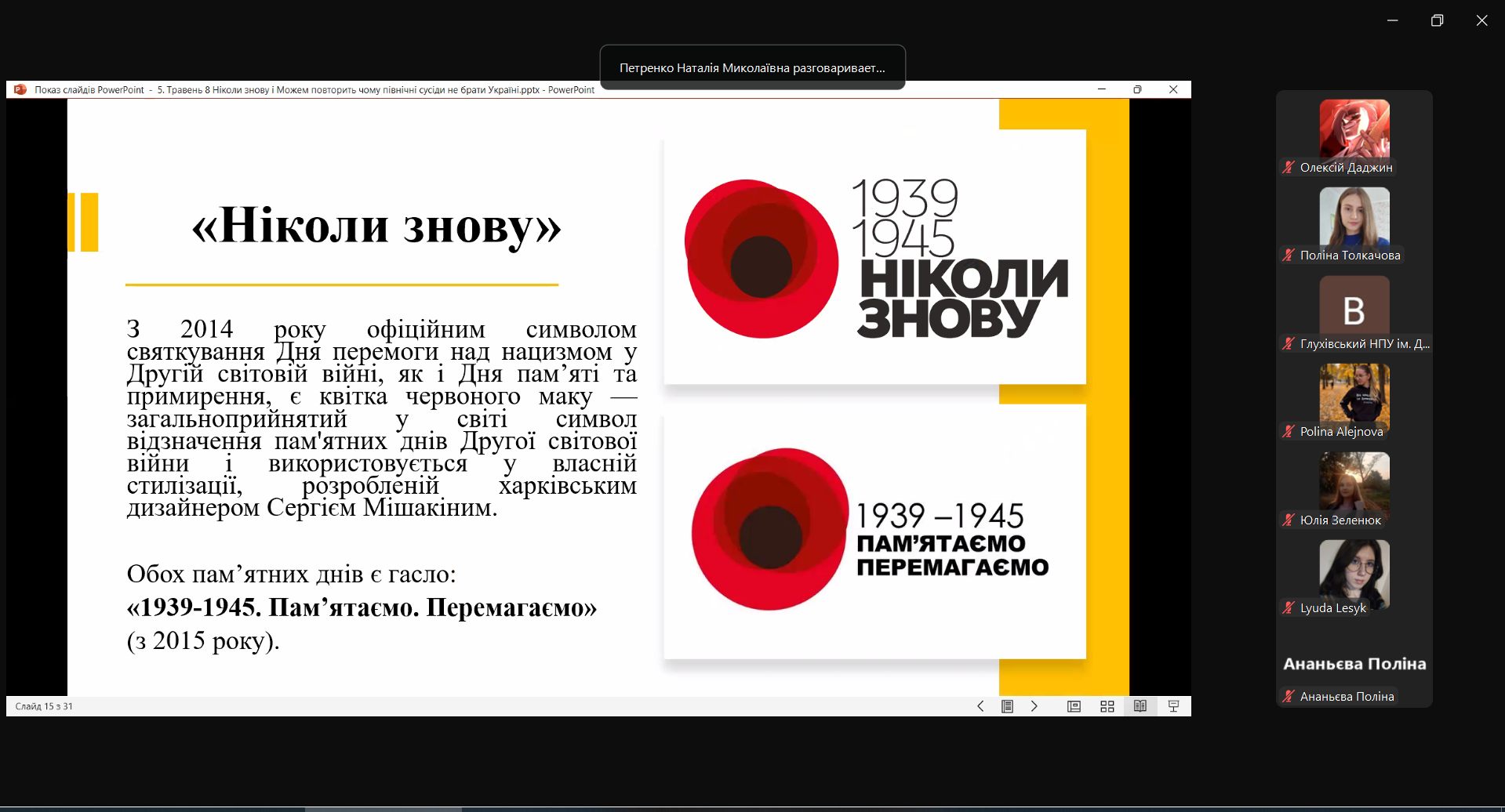The height and width of the screenshot is (812, 1505).
Task: Click the speaker notification Петренко Наталія Миколаївна
Action: (752, 67)
